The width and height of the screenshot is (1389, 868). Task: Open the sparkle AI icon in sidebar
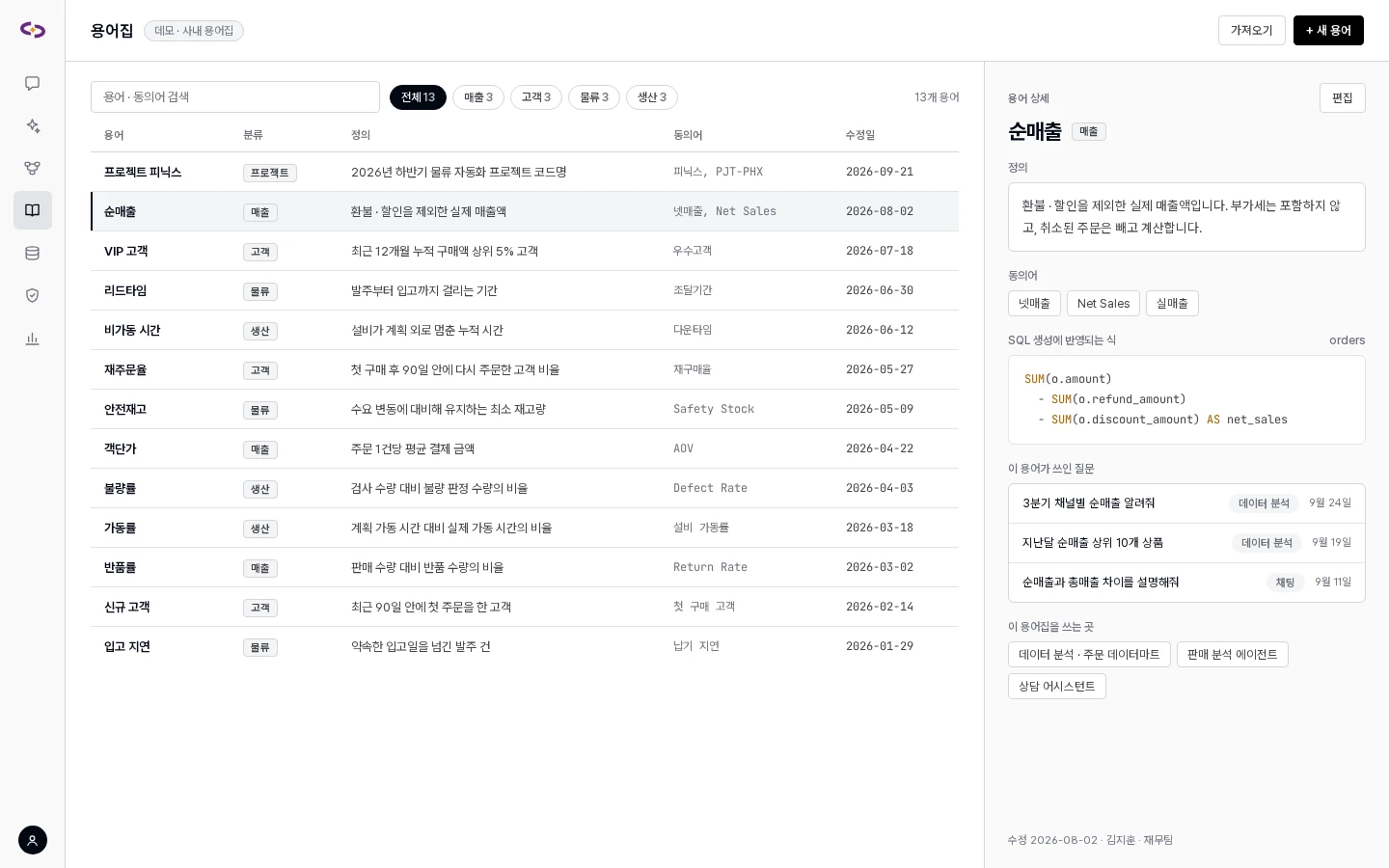(33, 126)
